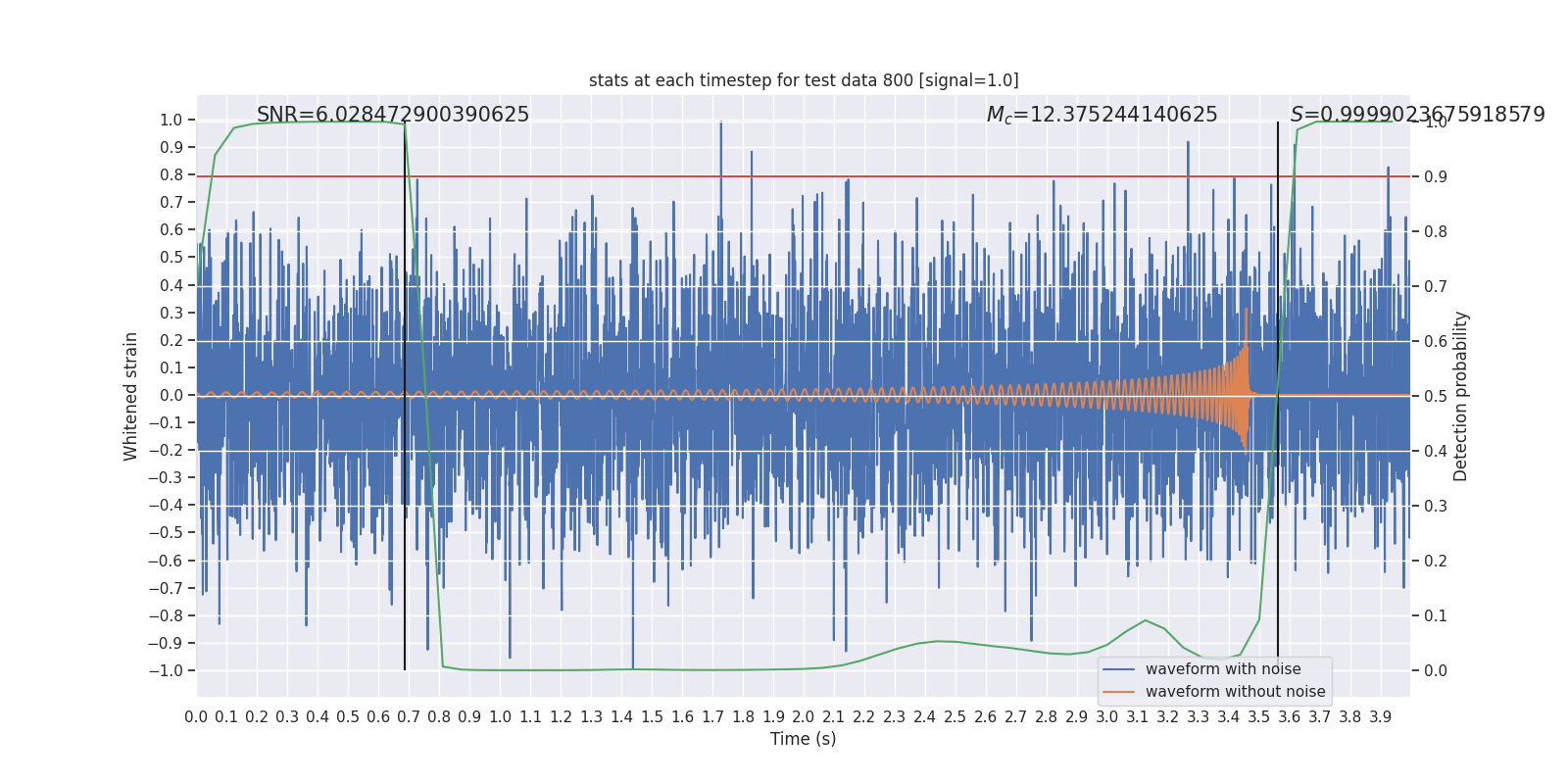Viewport: 1568px width, 784px height.
Task: Select the 1.8 tick on the Time axis
Action: pyautogui.click(x=743, y=716)
